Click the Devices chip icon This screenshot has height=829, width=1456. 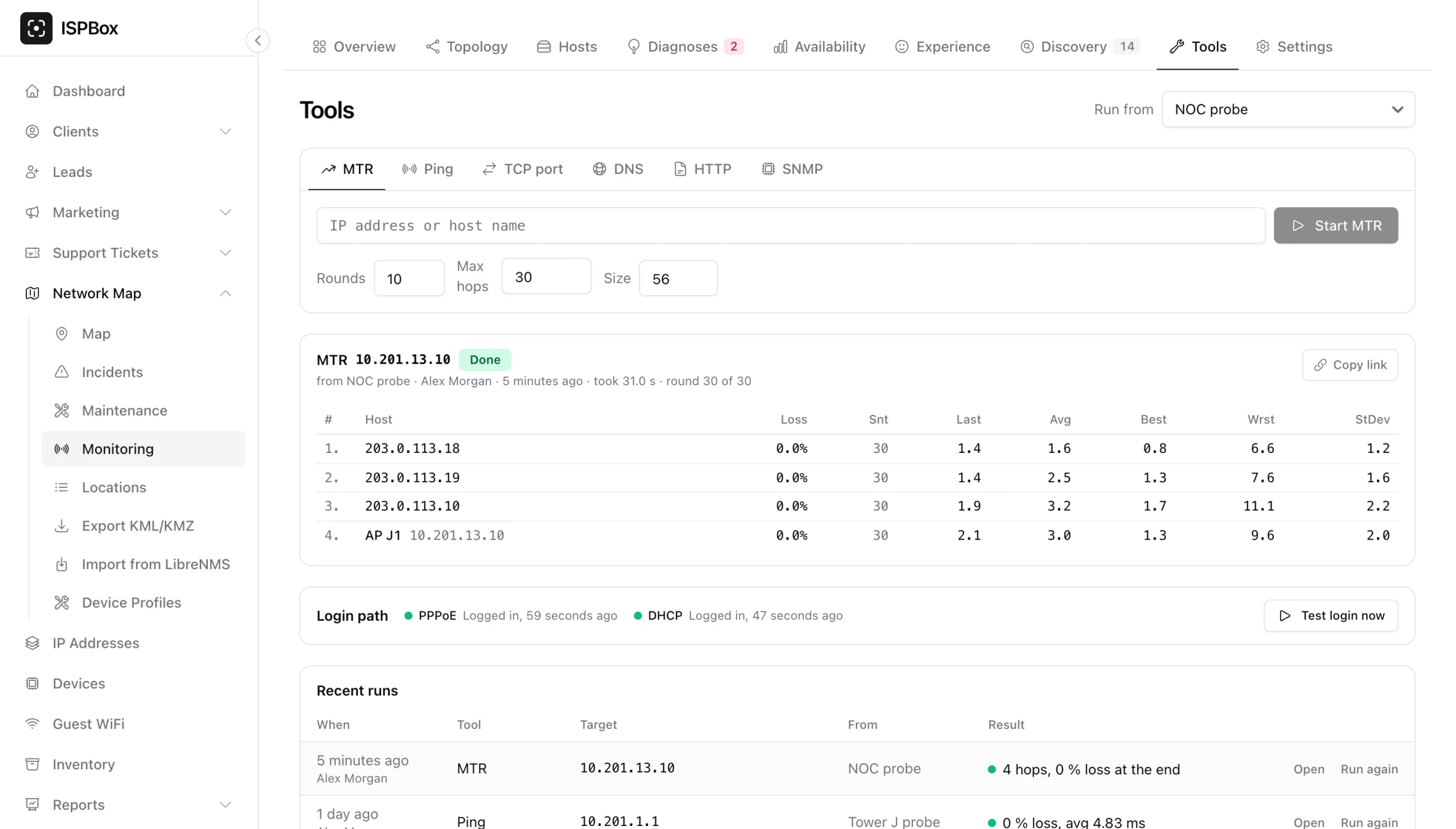(32, 684)
